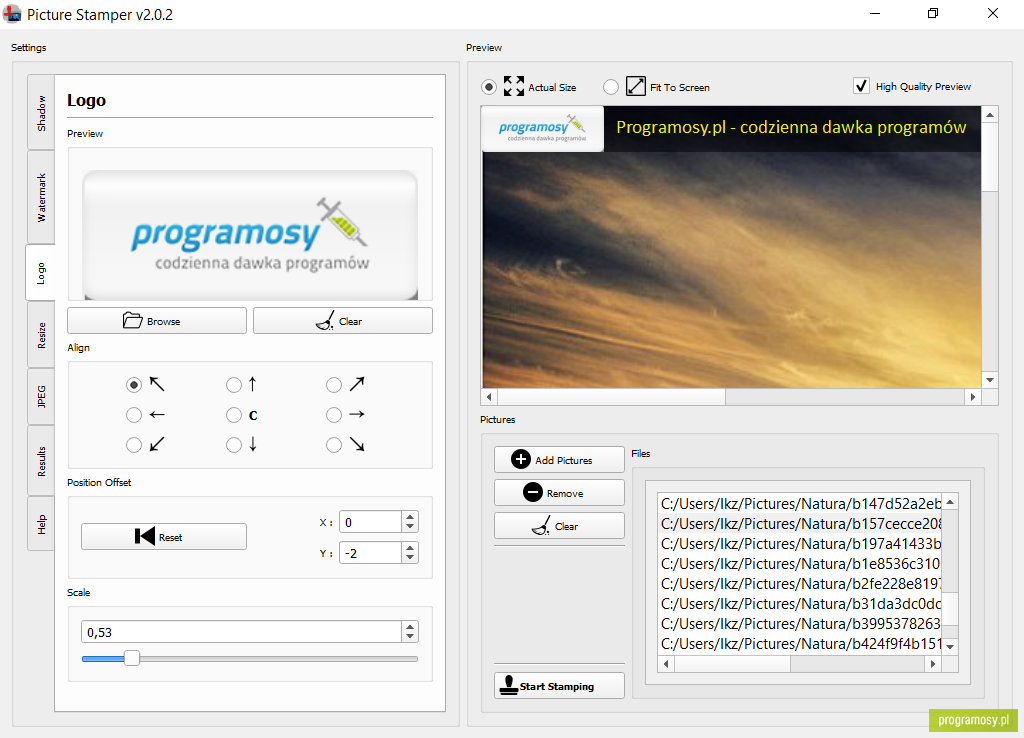The height and width of the screenshot is (738, 1024).
Task: Clear the pictures list
Action: point(559,526)
